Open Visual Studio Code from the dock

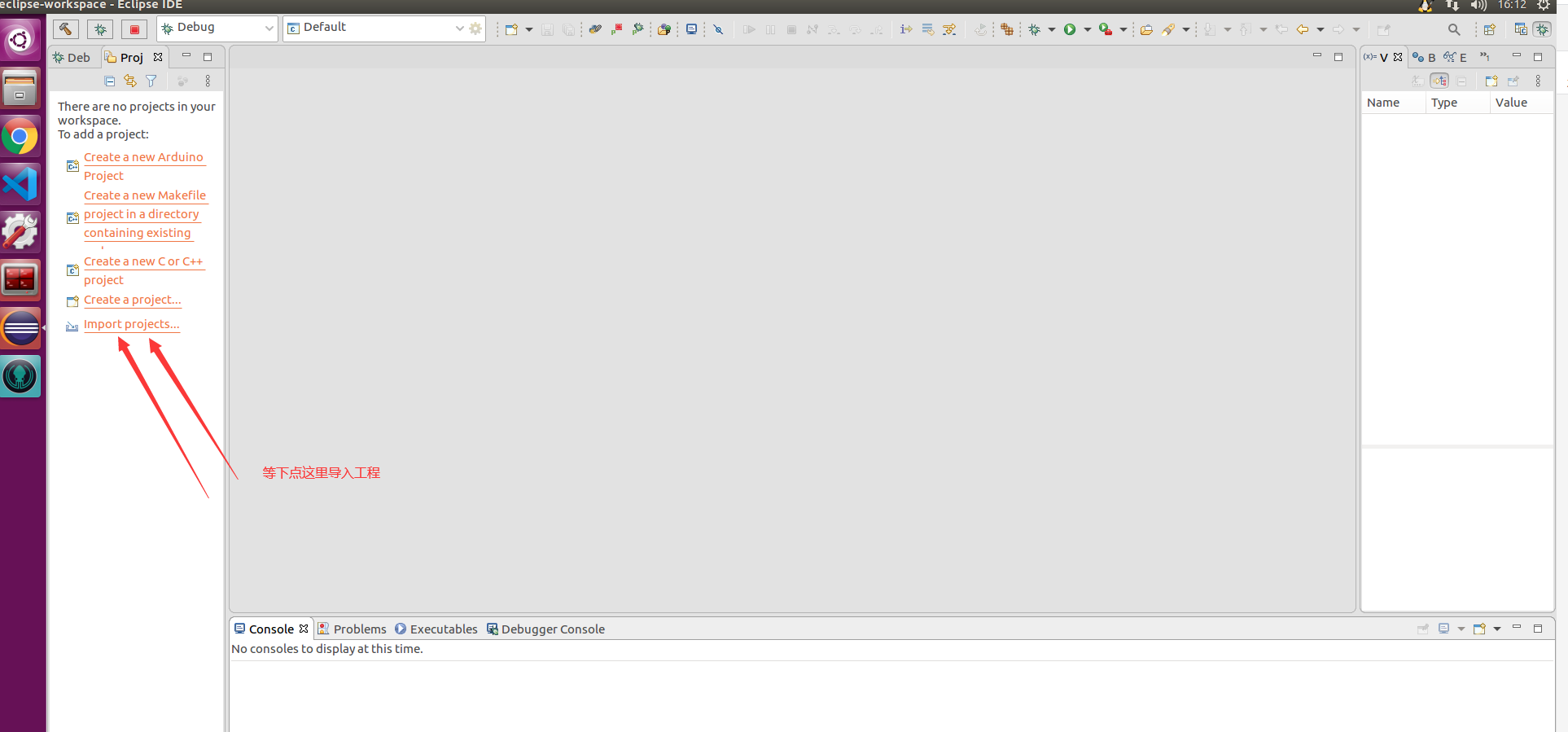coord(20,183)
